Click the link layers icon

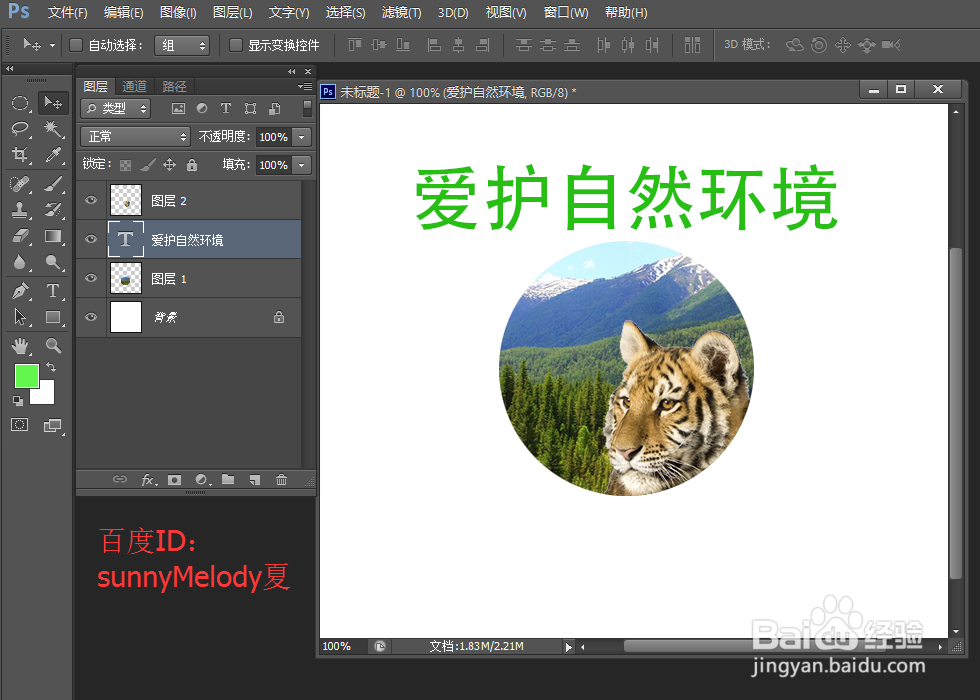(119, 479)
